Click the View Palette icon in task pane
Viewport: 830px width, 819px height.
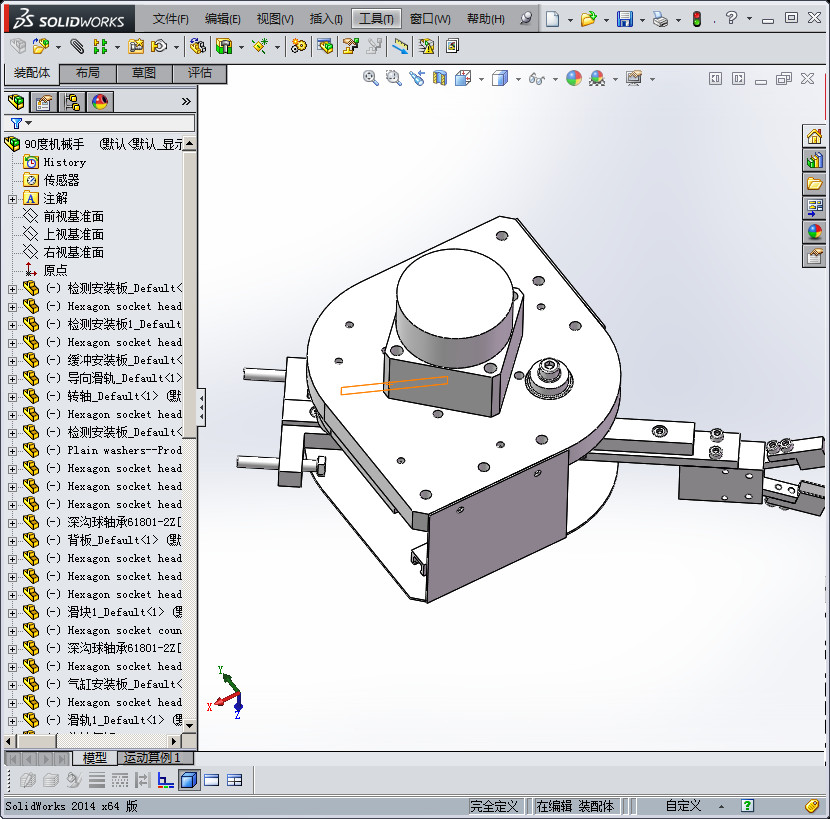(x=814, y=207)
